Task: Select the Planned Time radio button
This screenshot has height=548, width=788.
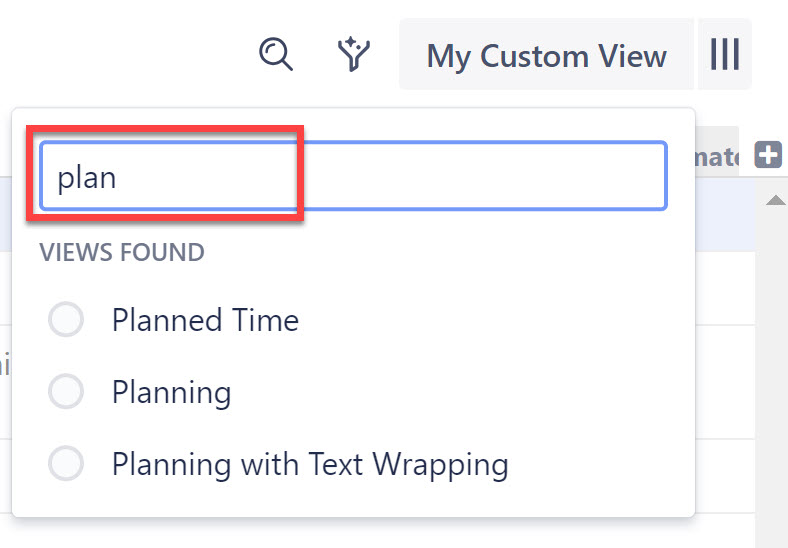Action: (x=66, y=321)
